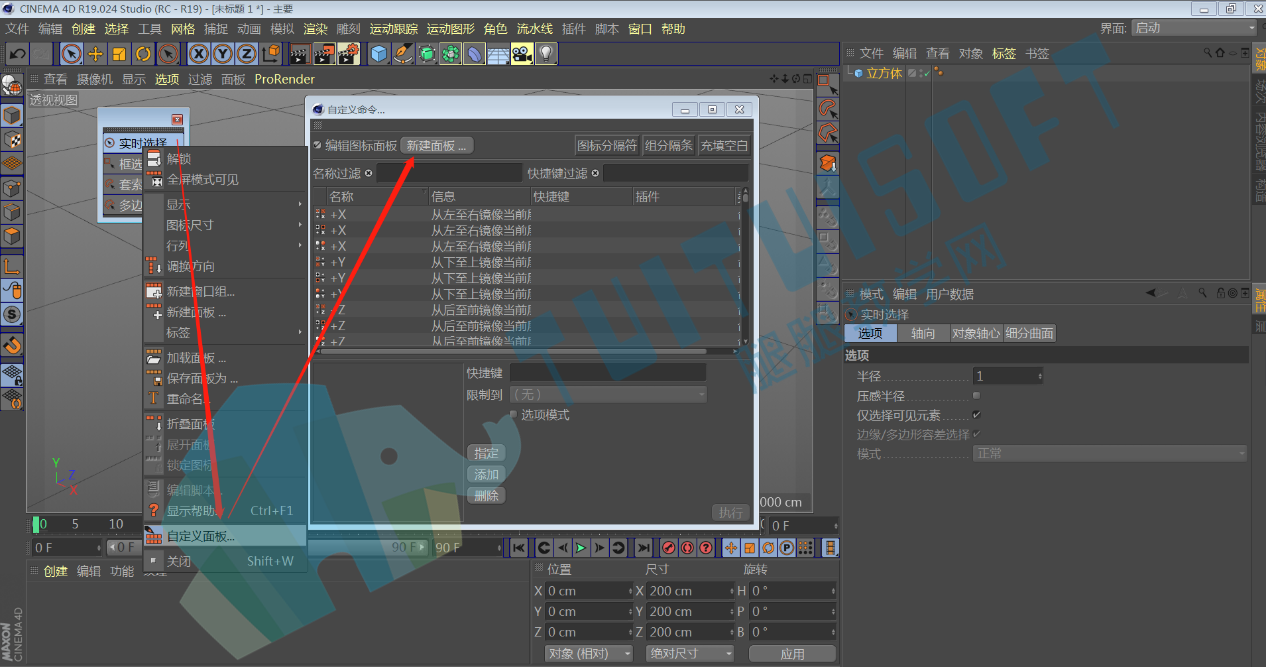Toggle 仅选择可见元素 checkbox
Image resolution: width=1266 pixels, height=667 pixels.
(x=977, y=415)
